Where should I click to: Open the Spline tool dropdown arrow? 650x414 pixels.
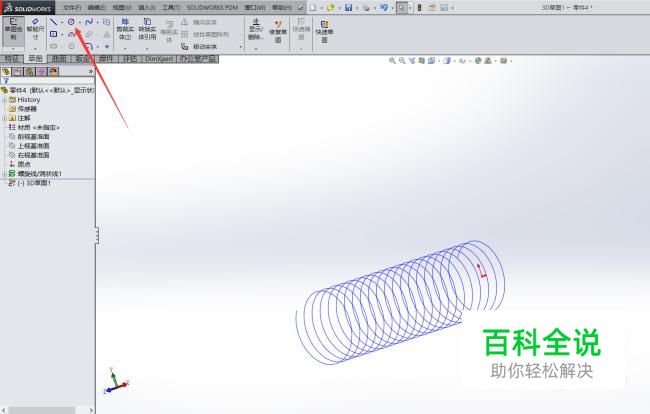coord(97,22)
